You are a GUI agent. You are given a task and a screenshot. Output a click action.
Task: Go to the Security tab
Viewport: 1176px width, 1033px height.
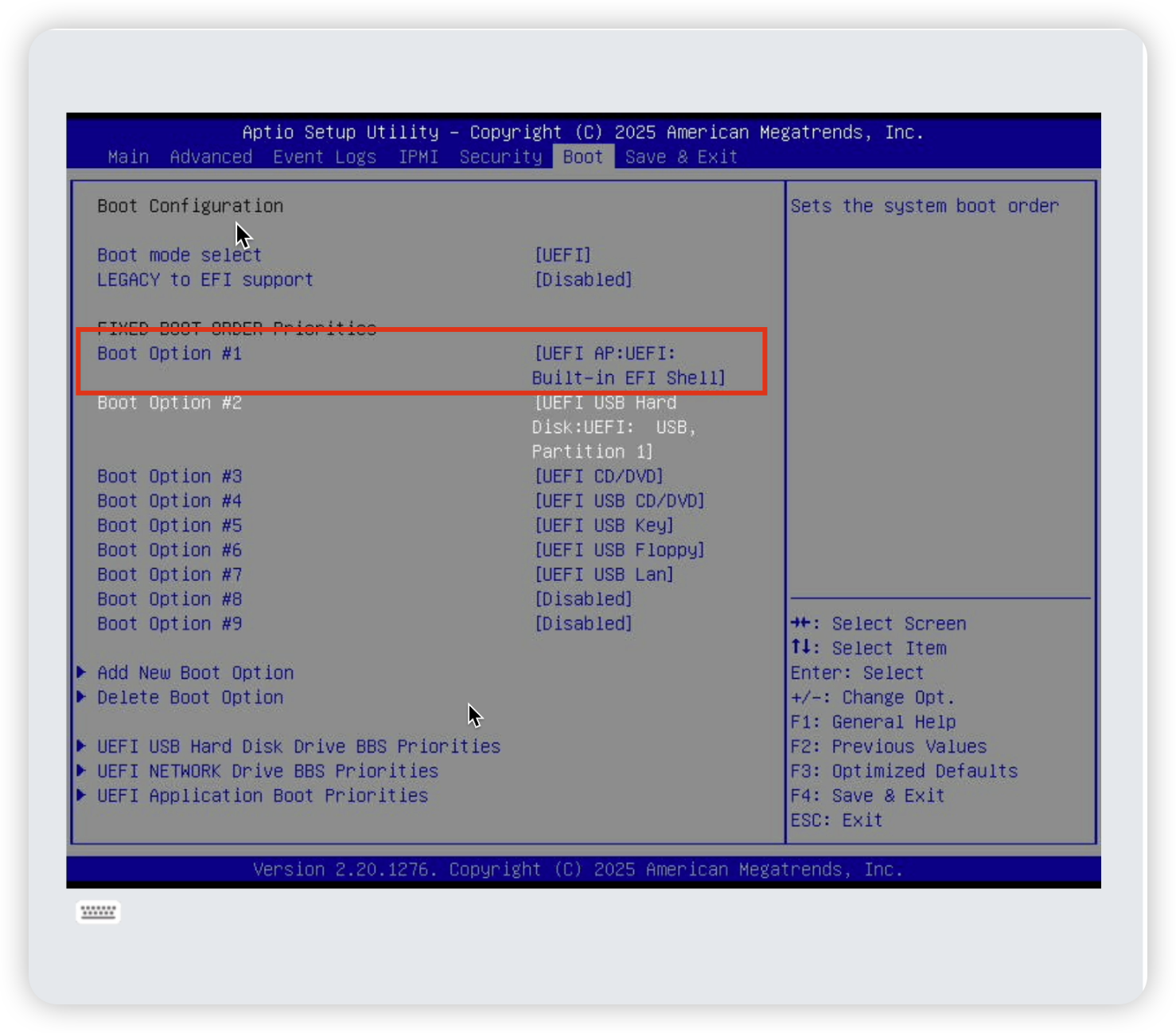pos(500,157)
